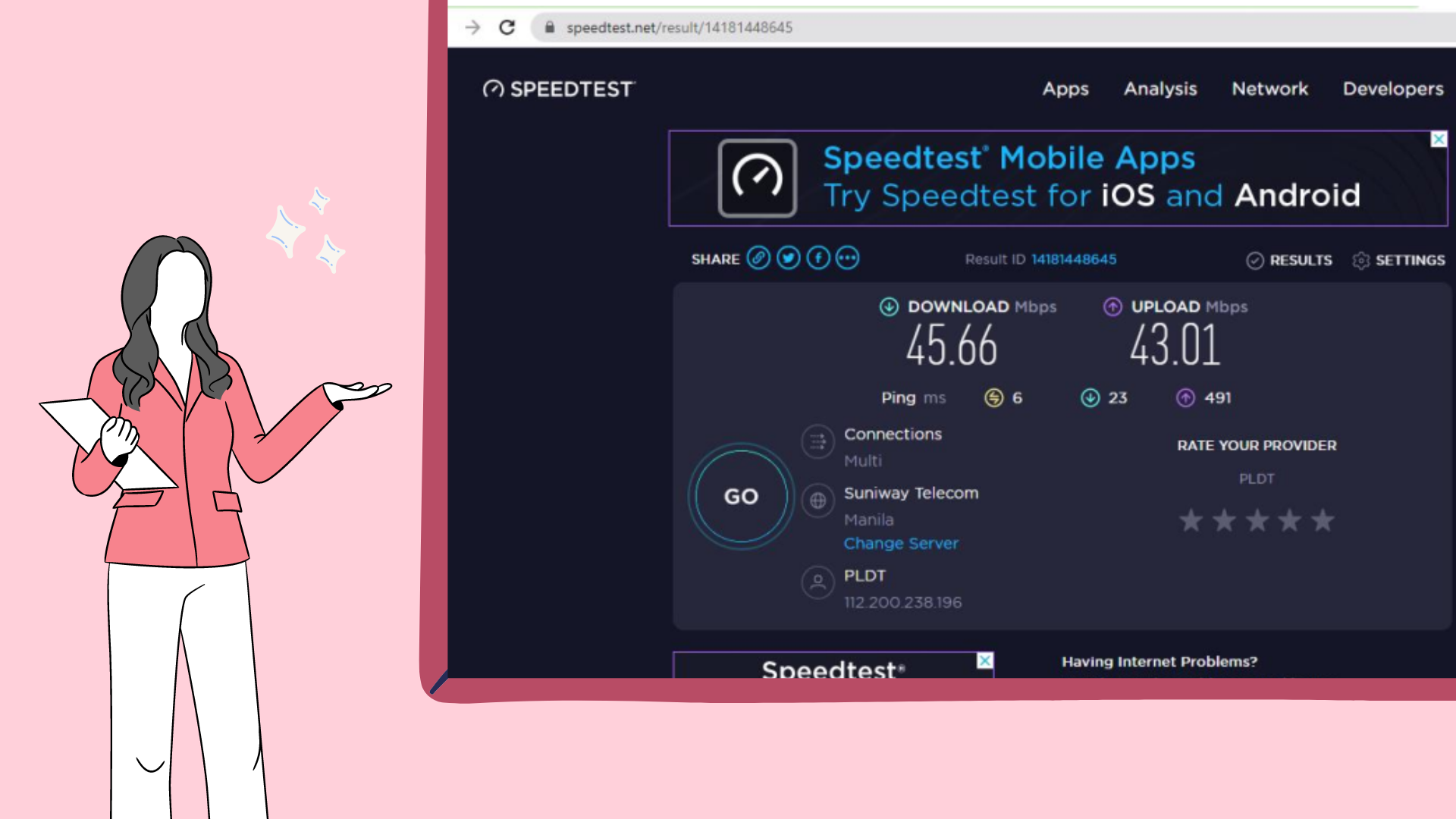Click the download speed value 45.66

(x=952, y=346)
